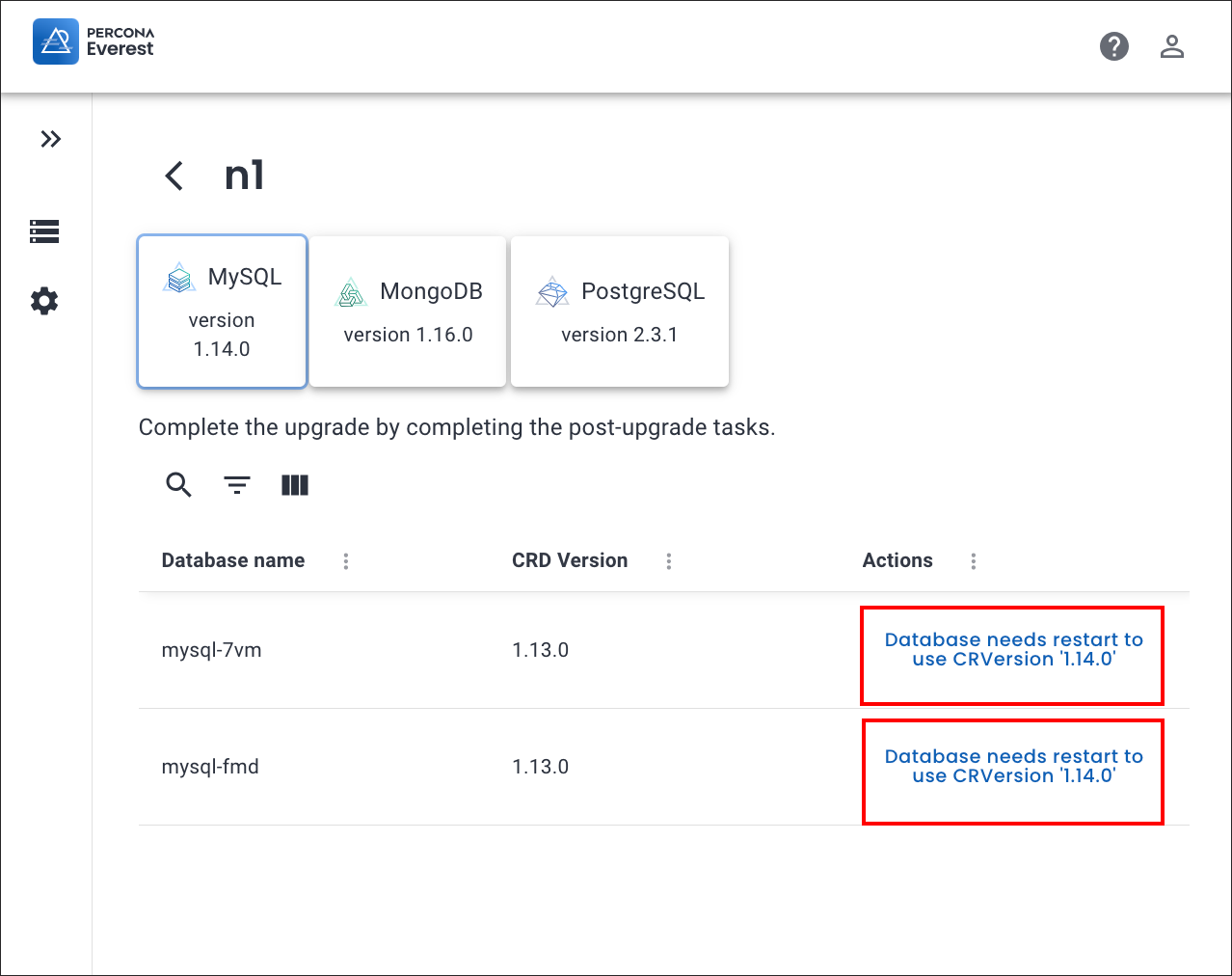The height and width of the screenshot is (976, 1232).
Task: Open the help question mark icon
Action: [1113, 46]
